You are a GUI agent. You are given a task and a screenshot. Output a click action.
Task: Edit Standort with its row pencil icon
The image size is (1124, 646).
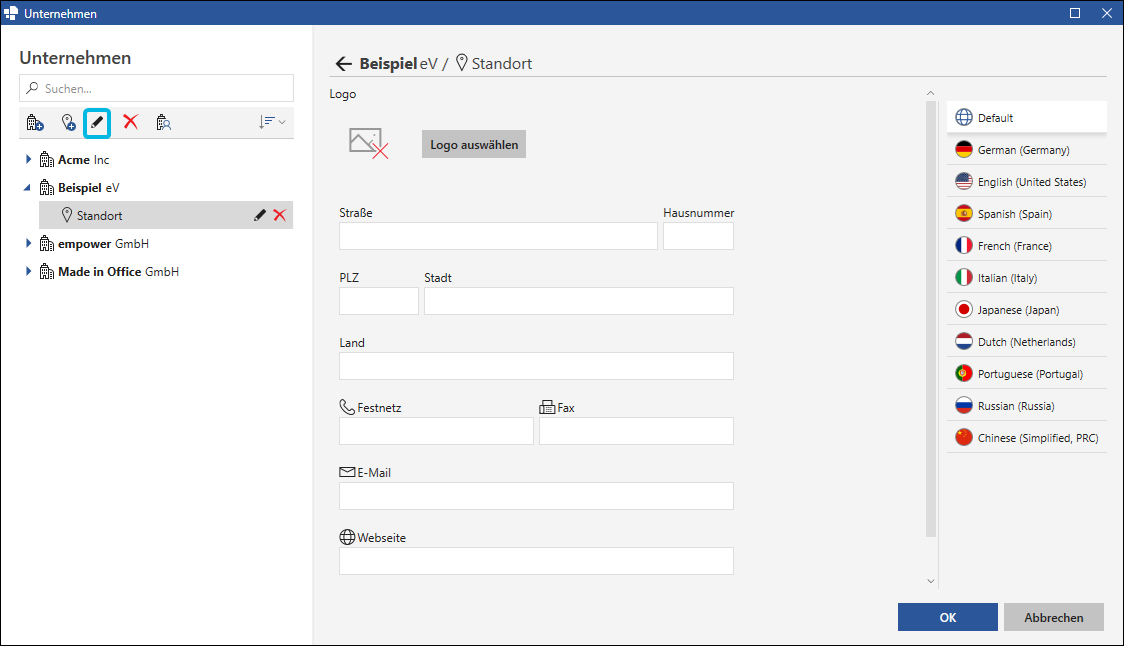(x=259, y=215)
